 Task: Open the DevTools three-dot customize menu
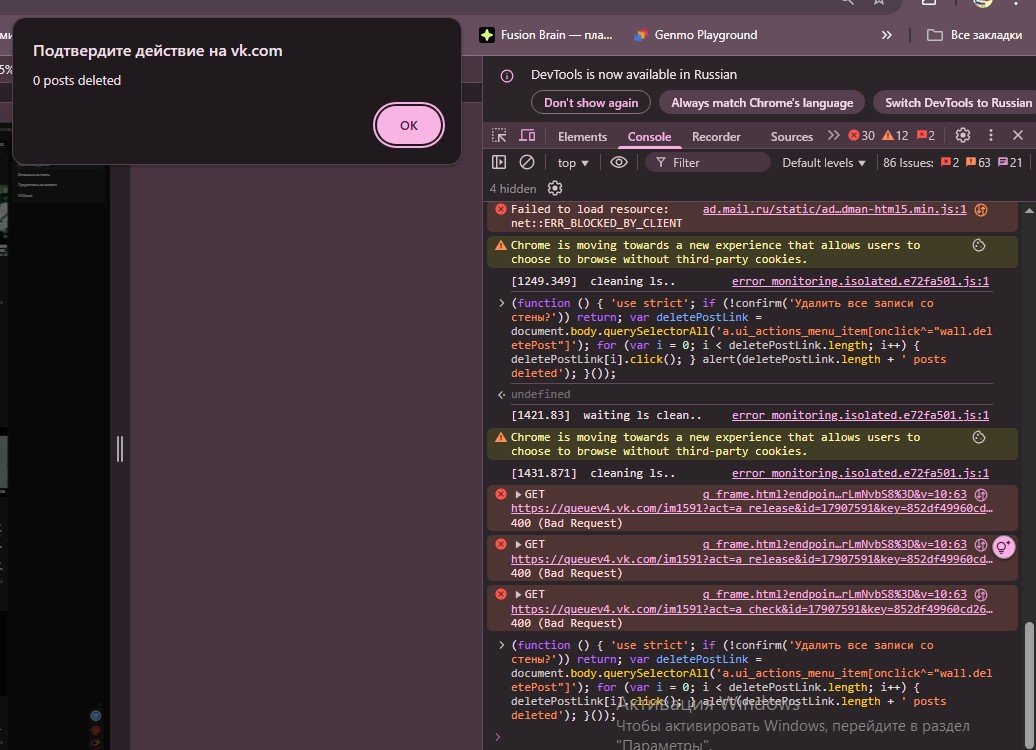990,135
